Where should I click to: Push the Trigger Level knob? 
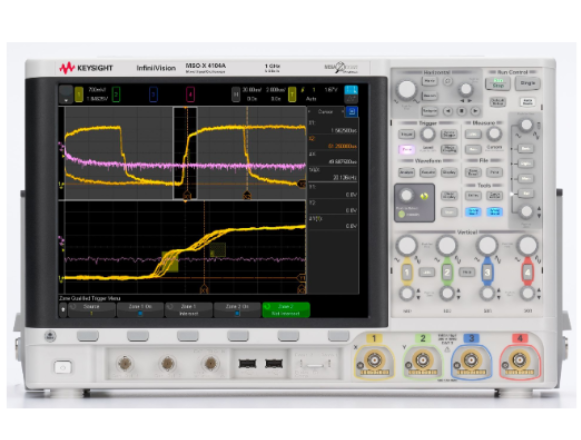(x=428, y=134)
